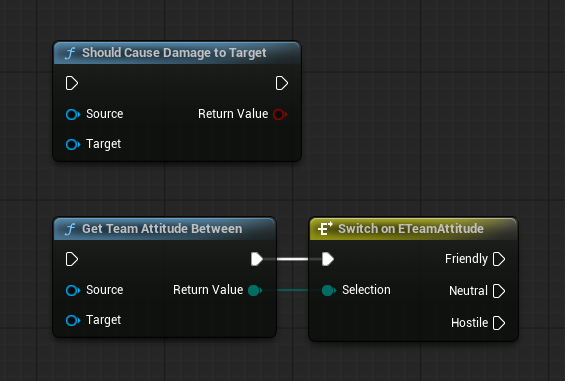565x381 pixels.
Task: Click enum switch icon on Switch on ETeamAttitude
Action: [325, 229]
